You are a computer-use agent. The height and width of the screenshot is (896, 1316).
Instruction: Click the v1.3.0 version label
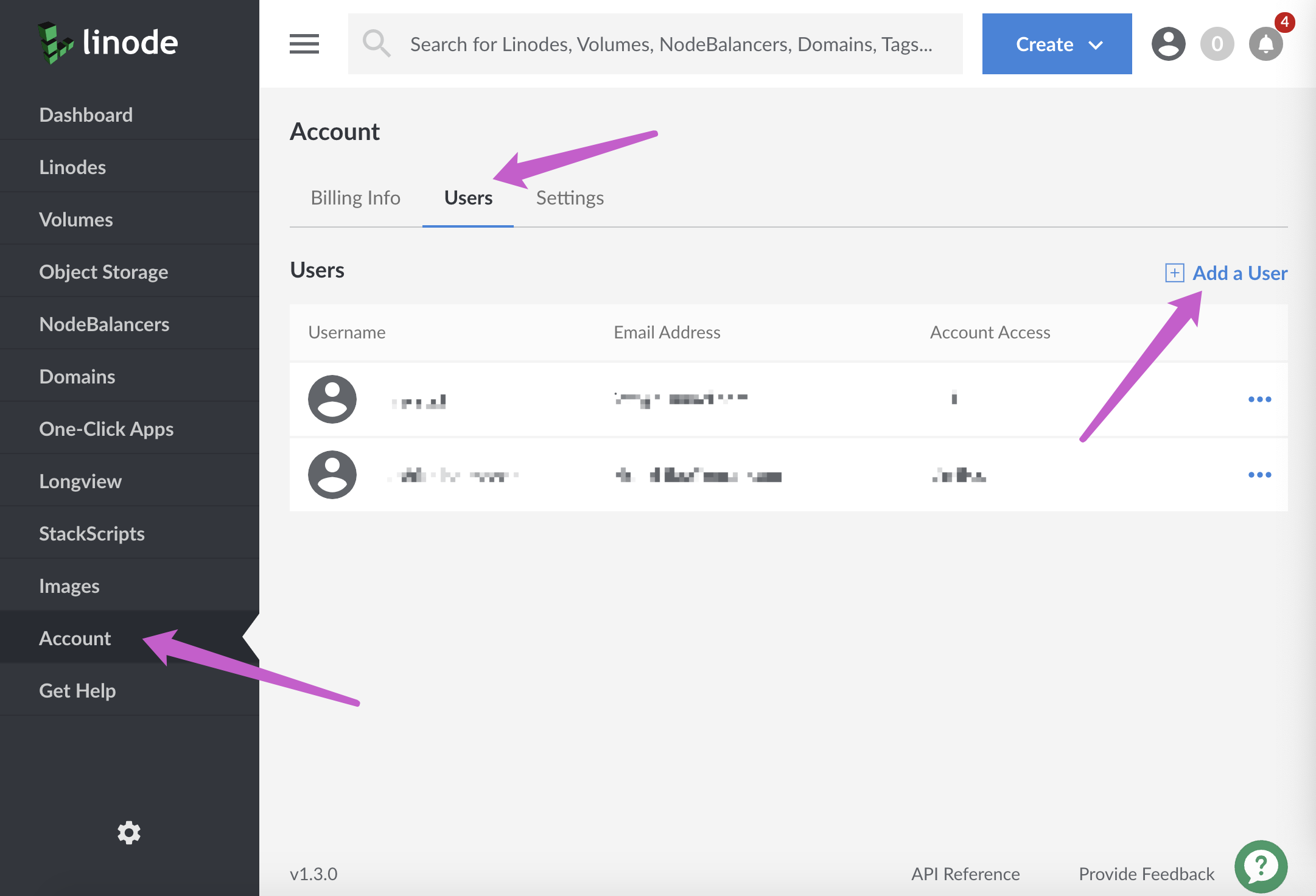(x=313, y=874)
